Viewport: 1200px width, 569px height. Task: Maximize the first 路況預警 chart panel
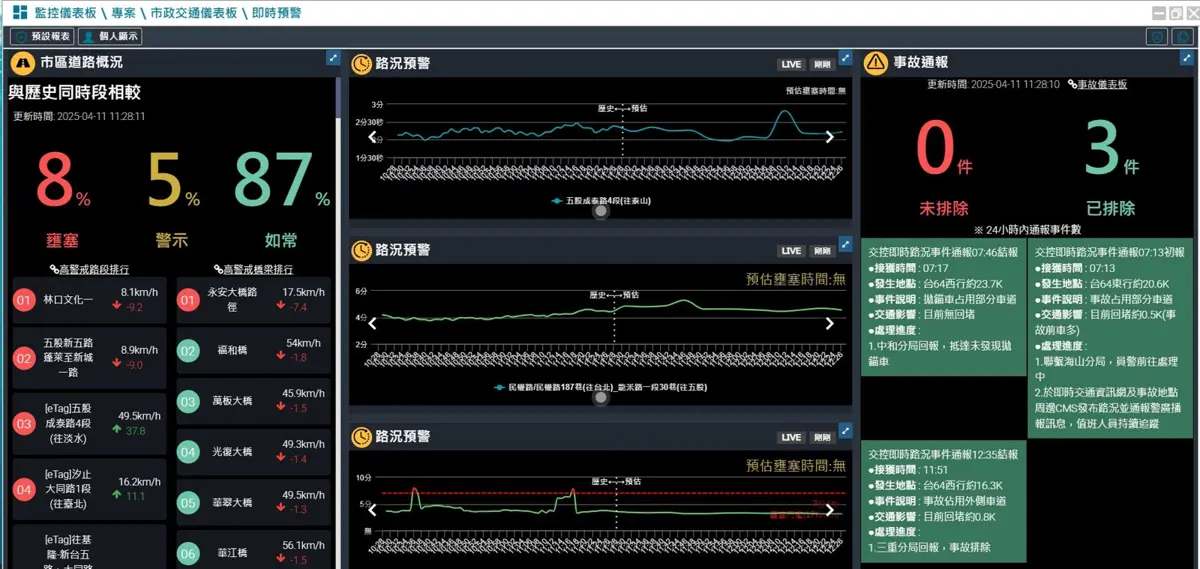pos(845,58)
